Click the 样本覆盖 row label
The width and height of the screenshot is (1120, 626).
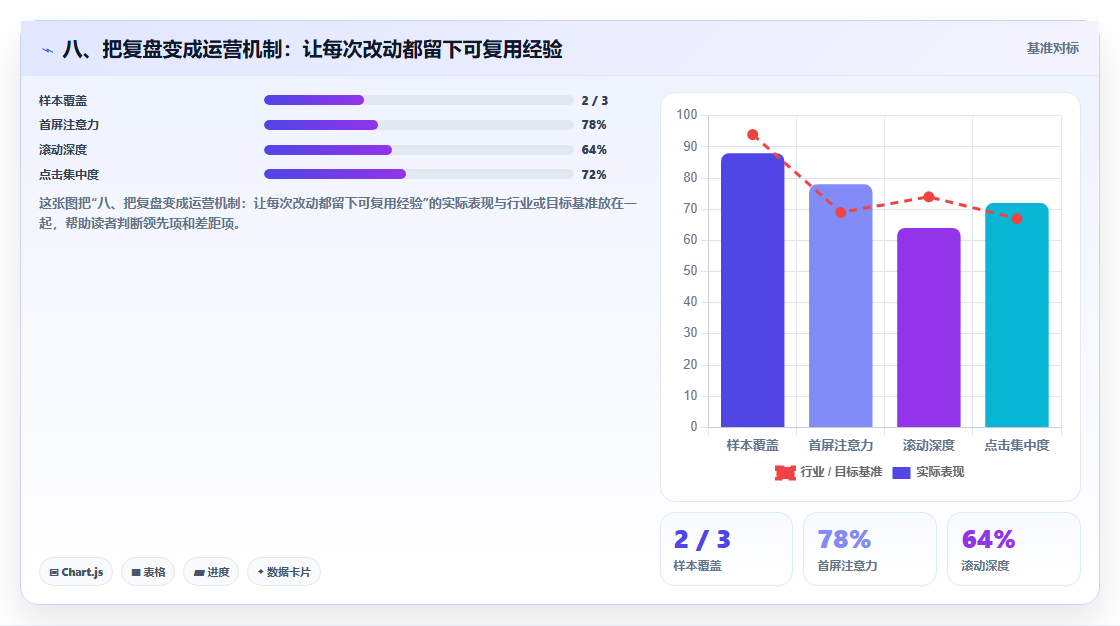click(x=63, y=101)
